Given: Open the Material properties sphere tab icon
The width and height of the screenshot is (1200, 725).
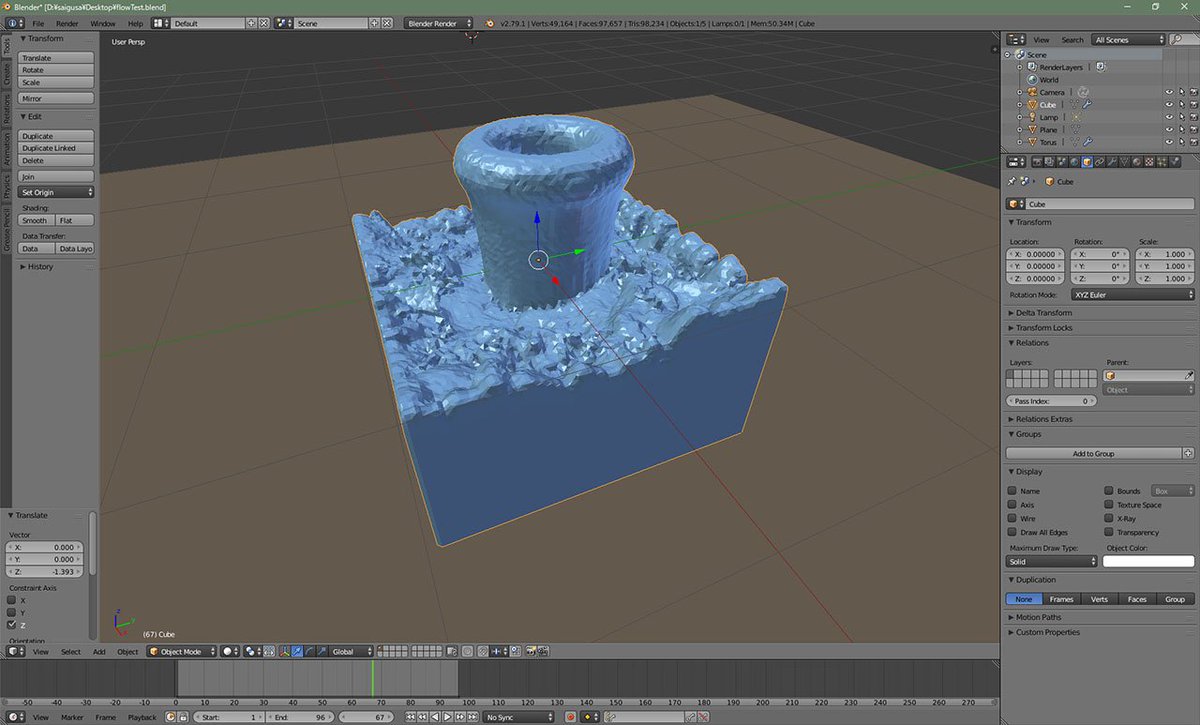Looking at the screenshot, I should tap(1136, 161).
